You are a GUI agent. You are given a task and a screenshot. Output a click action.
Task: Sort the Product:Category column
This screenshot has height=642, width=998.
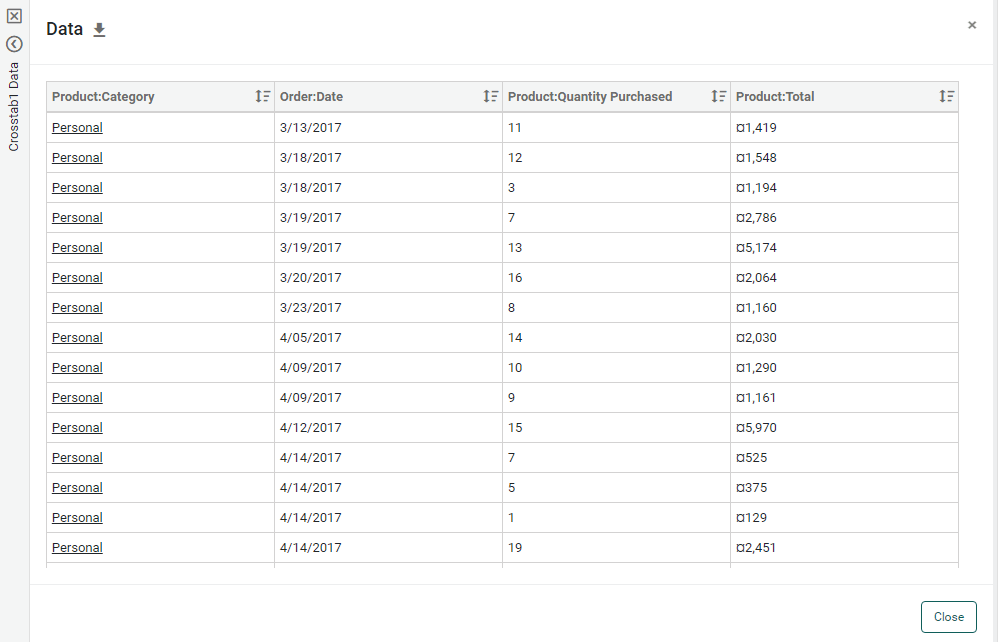[263, 96]
